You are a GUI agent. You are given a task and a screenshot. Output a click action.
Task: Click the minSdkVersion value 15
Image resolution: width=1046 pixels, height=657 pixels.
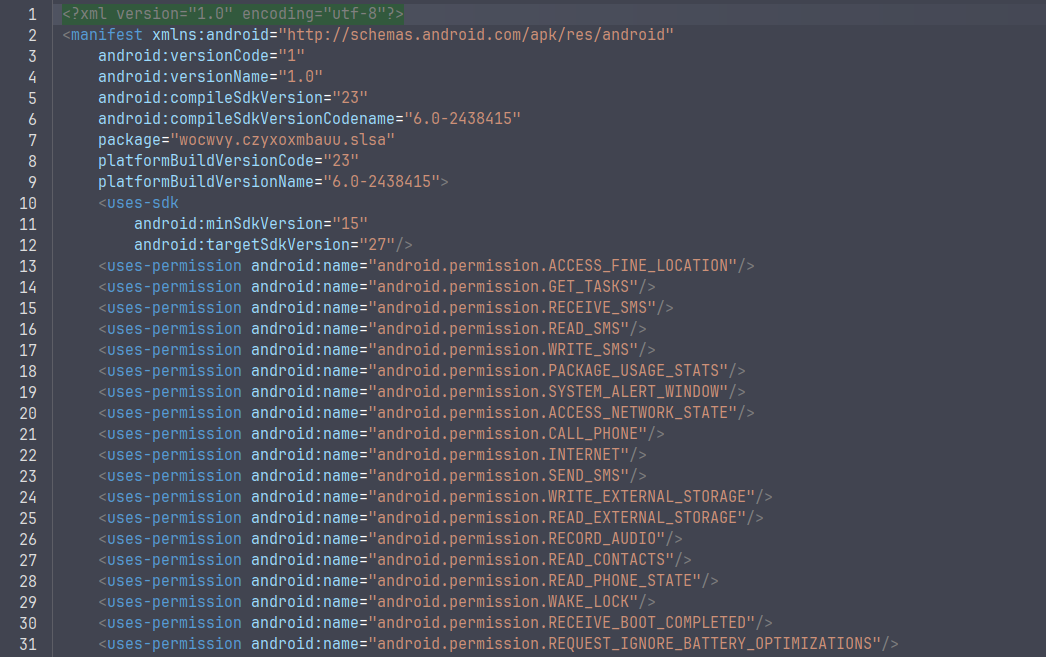click(350, 224)
